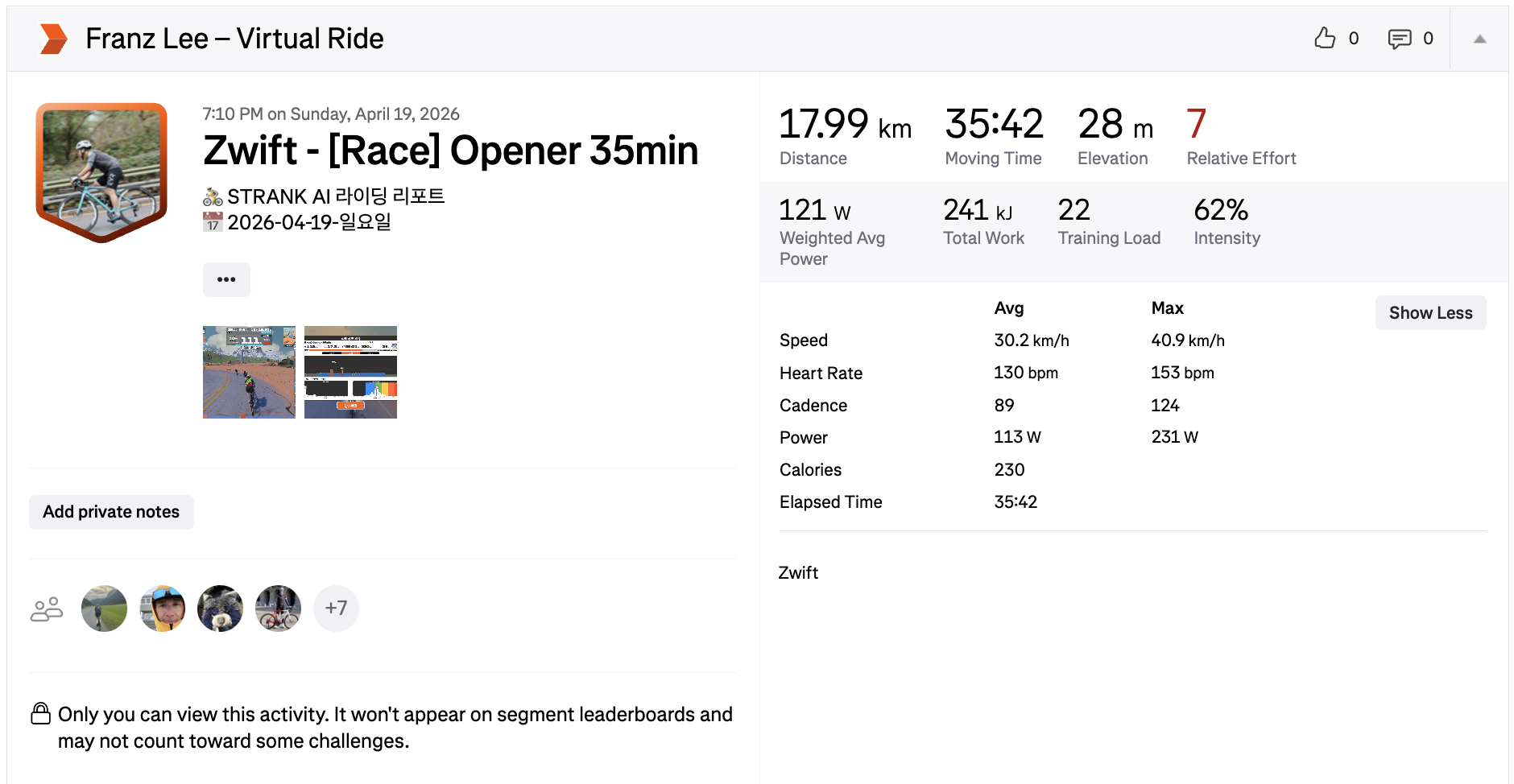Click the privacy lock icon

click(x=40, y=713)
